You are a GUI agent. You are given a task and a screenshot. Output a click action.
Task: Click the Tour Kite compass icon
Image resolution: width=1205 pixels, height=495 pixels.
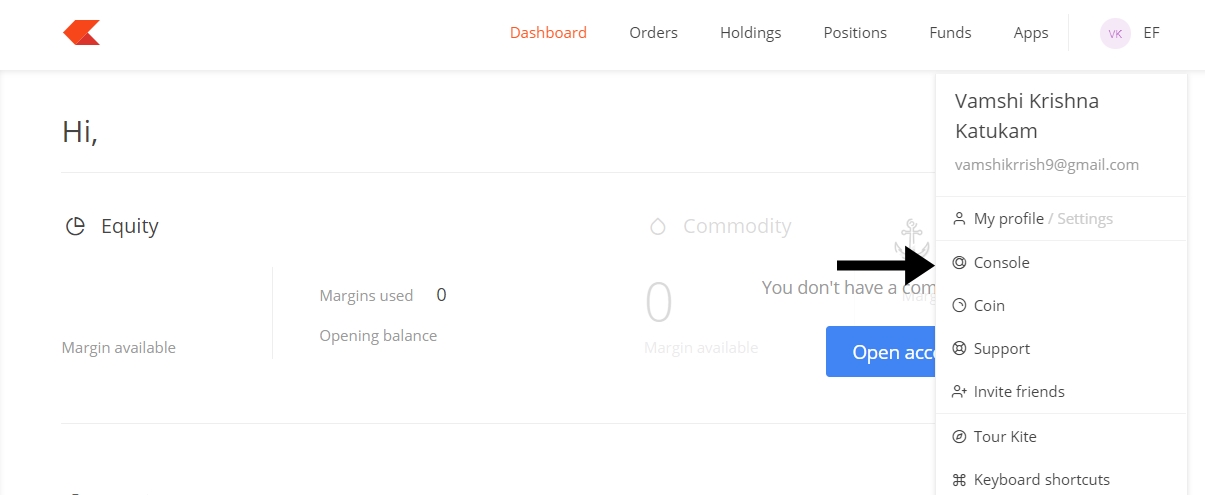[x=959, y=437]
